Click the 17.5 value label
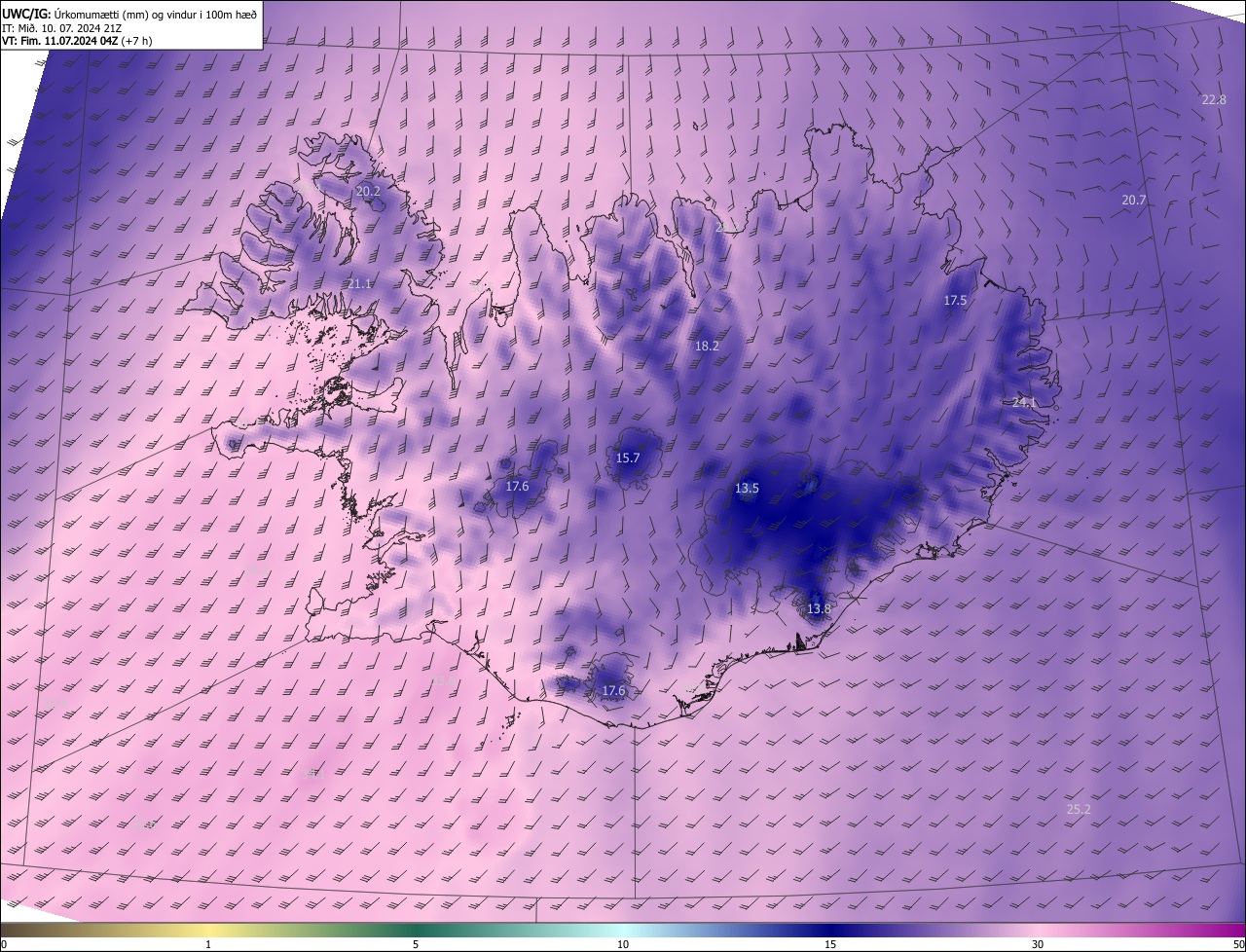The height and width of the screenshot is (952, 1246). click(x=955, y=300)
